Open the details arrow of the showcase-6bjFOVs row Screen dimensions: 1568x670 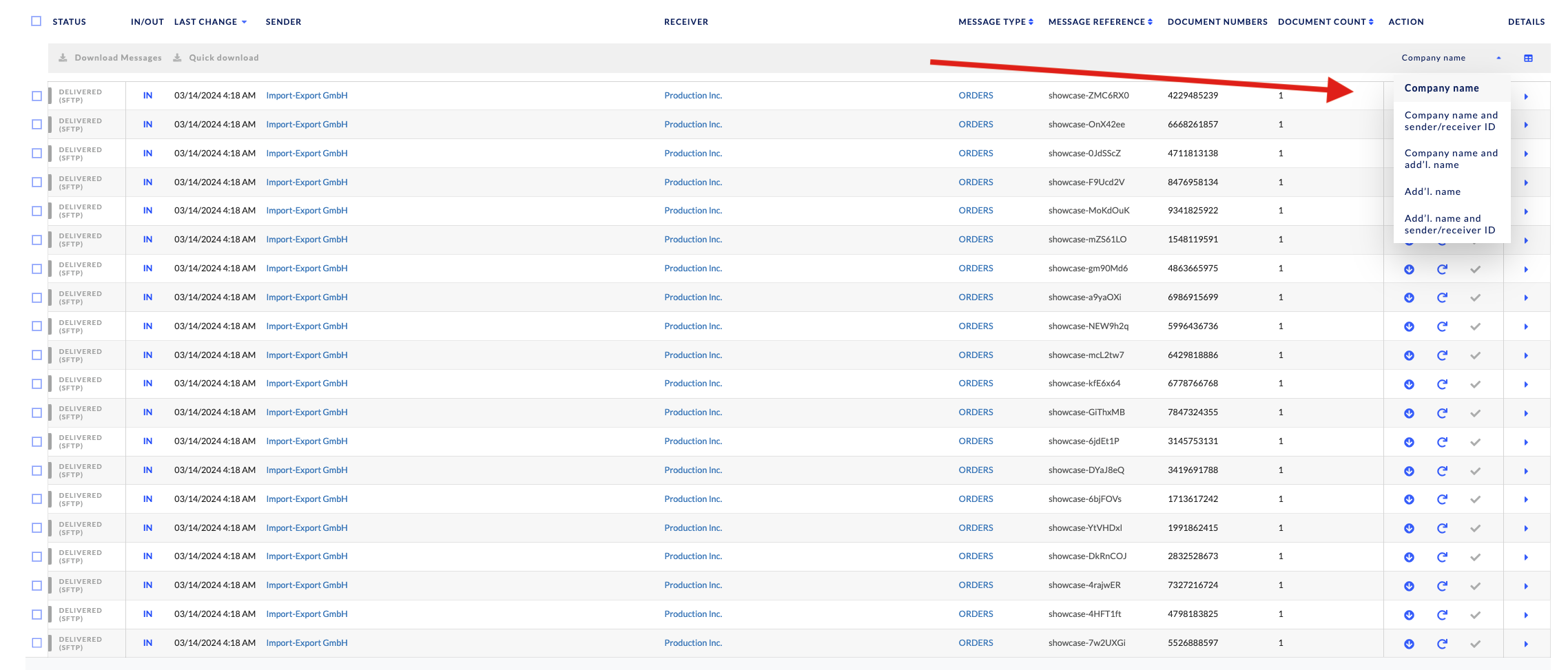1526,500
